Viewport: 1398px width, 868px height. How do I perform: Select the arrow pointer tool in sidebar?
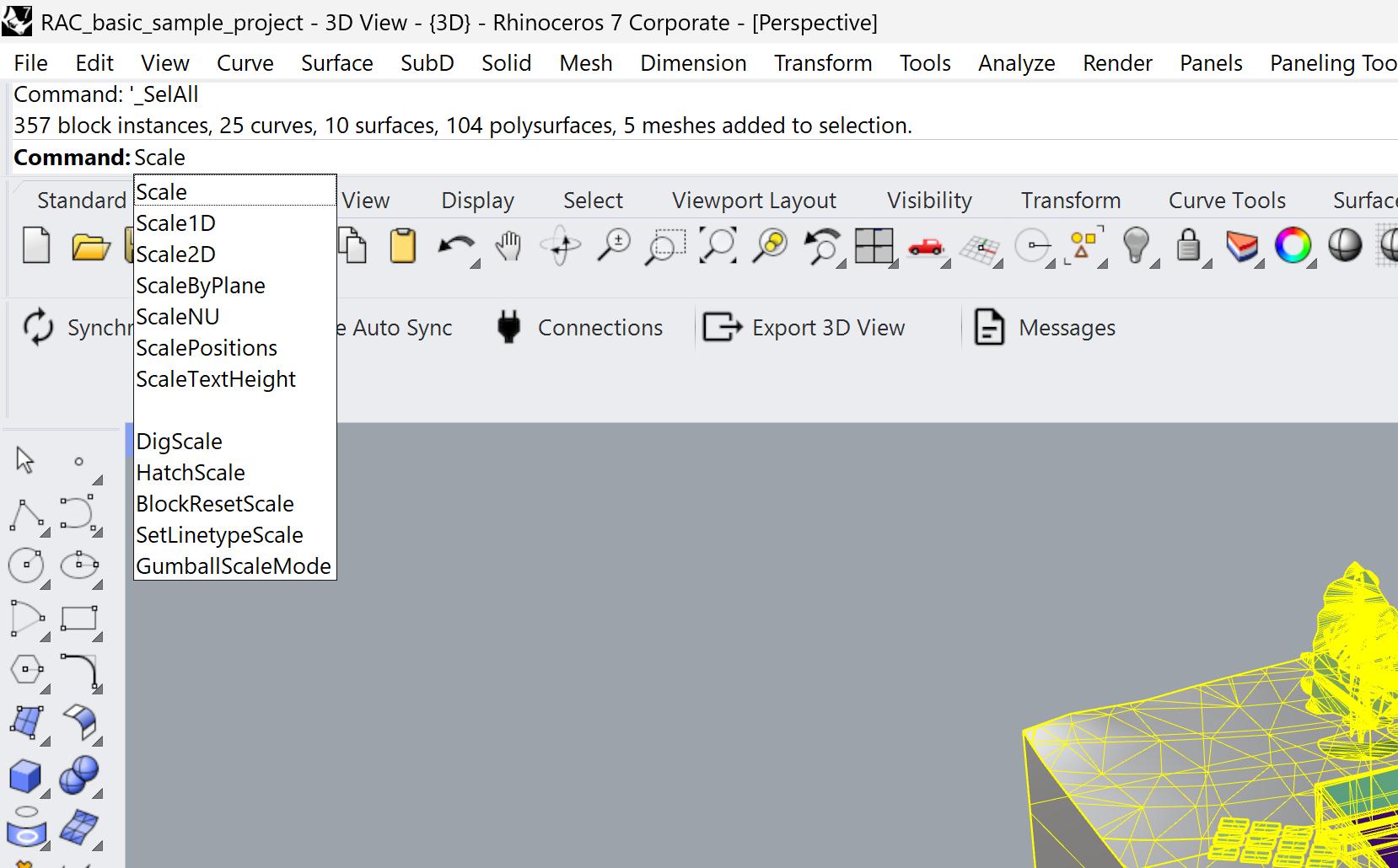(25, 460)
